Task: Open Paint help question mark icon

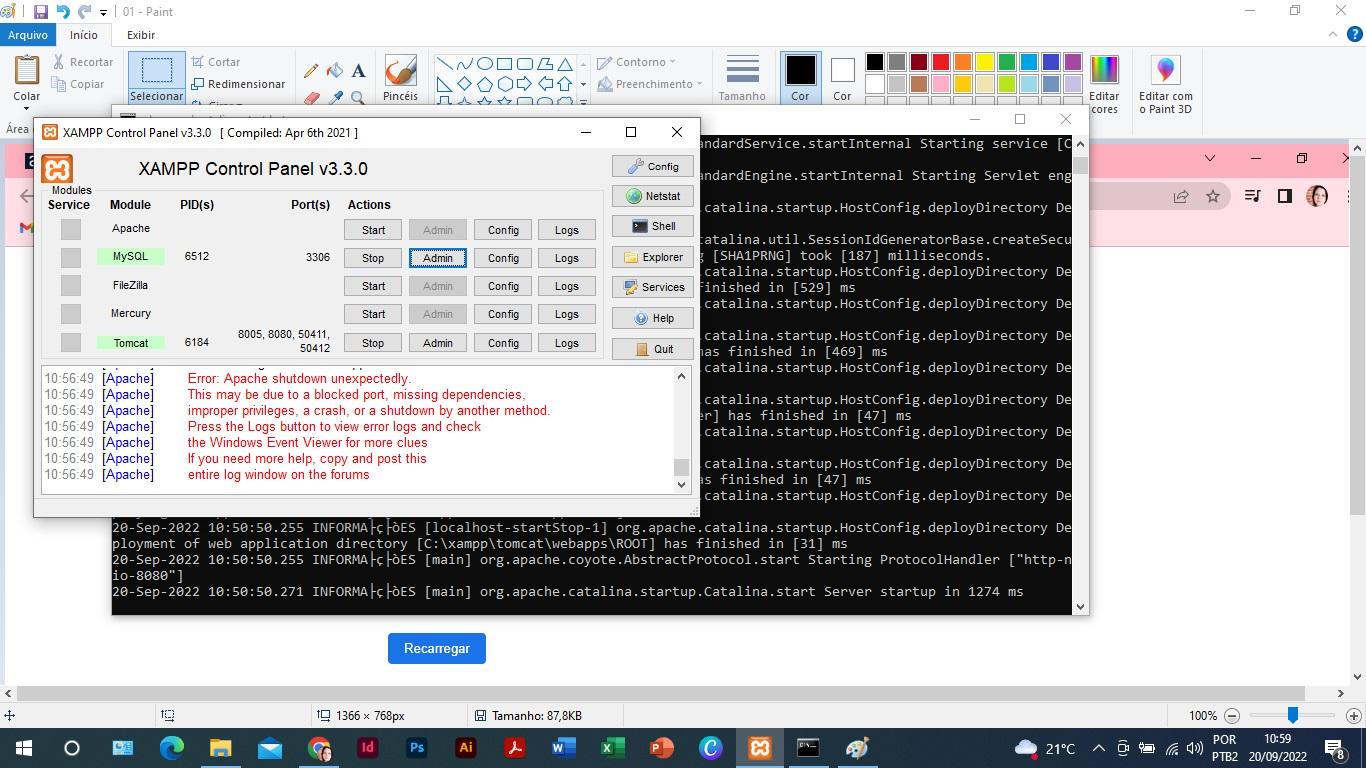Action: pyautogui.click(x=1357, y=35)
